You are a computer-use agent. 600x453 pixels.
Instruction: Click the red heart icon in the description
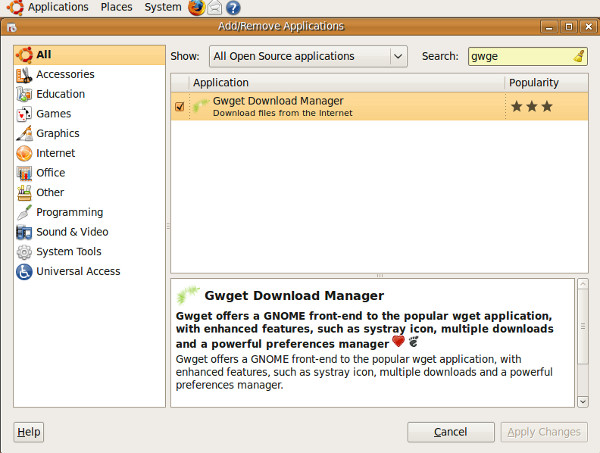398,341
